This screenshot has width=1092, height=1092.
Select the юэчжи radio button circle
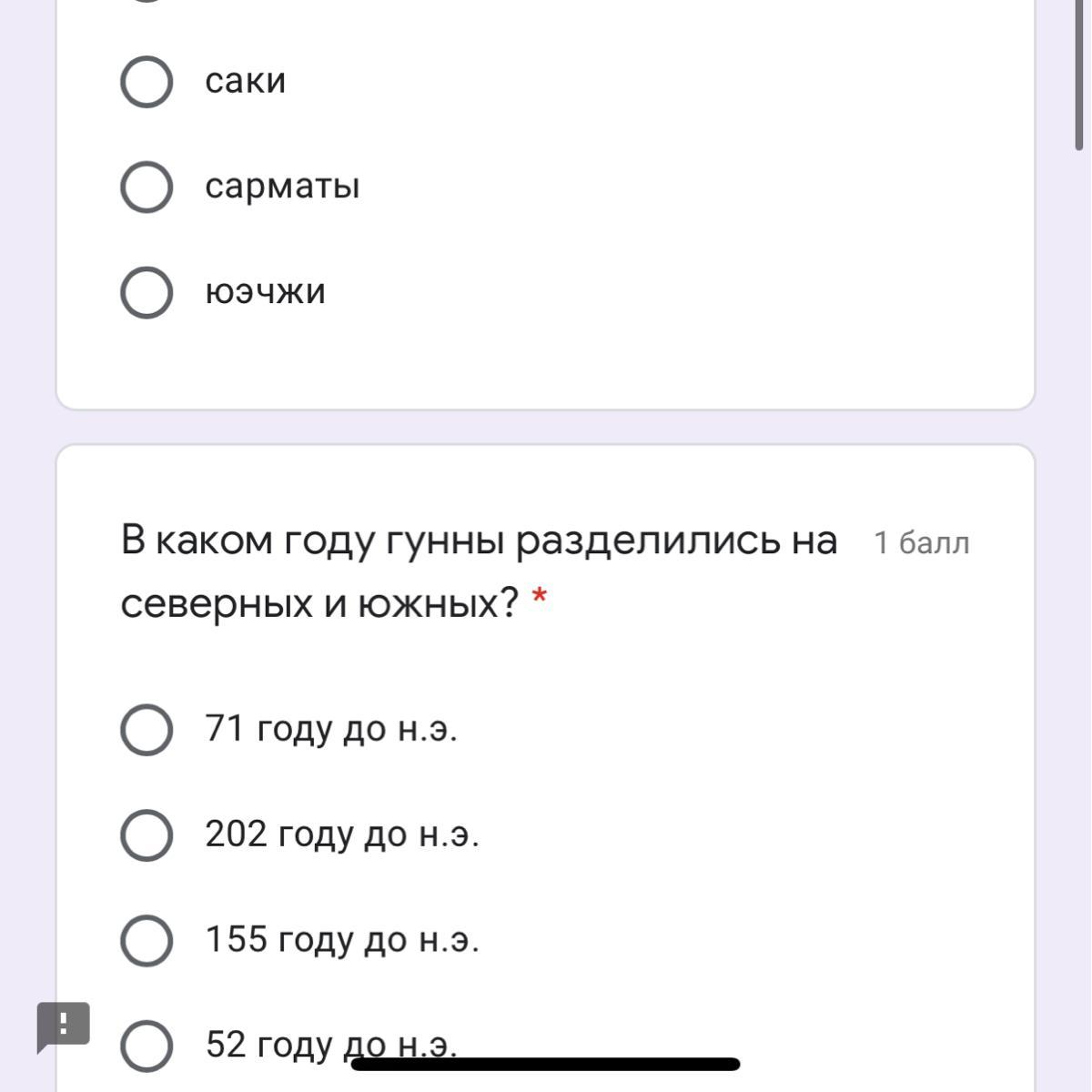147,293
